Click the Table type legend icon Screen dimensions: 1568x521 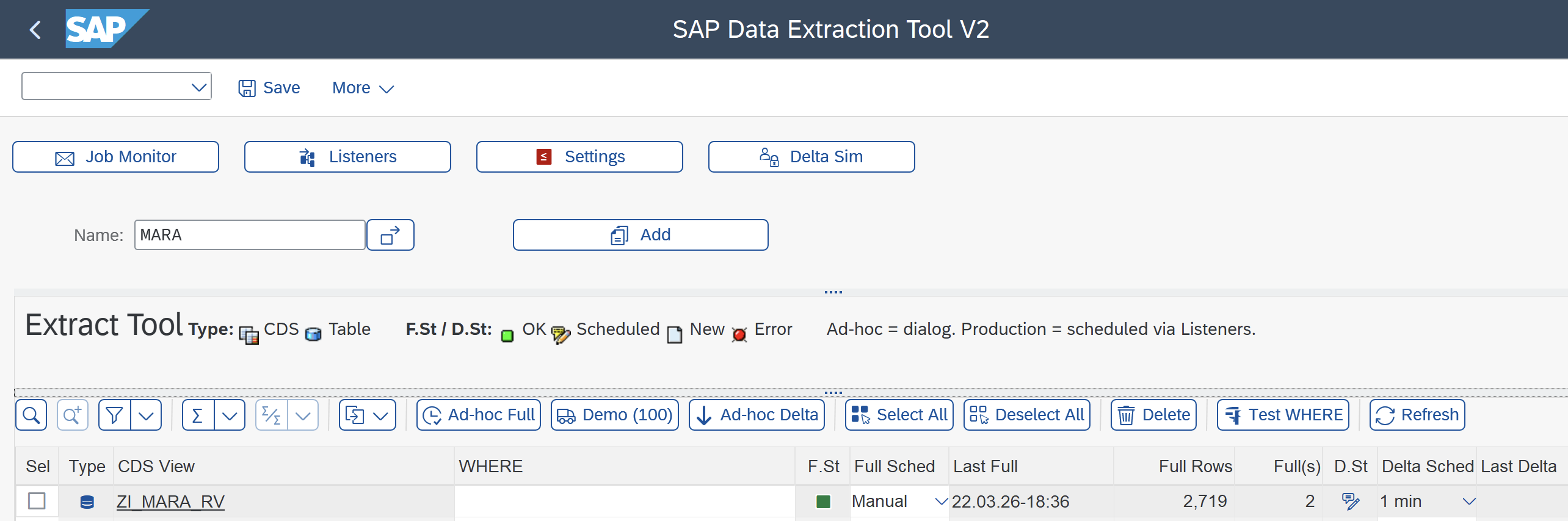pos(313,334)
